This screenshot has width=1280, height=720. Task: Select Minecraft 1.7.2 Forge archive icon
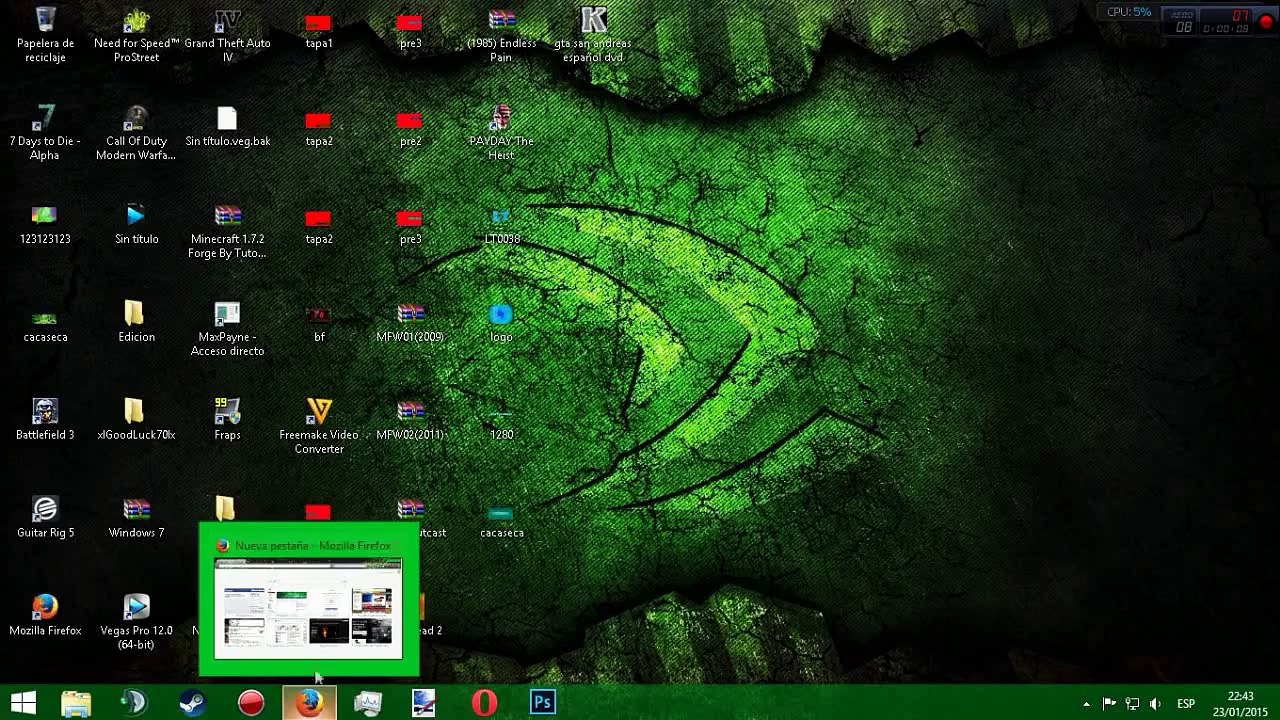(x=228, y=231)
